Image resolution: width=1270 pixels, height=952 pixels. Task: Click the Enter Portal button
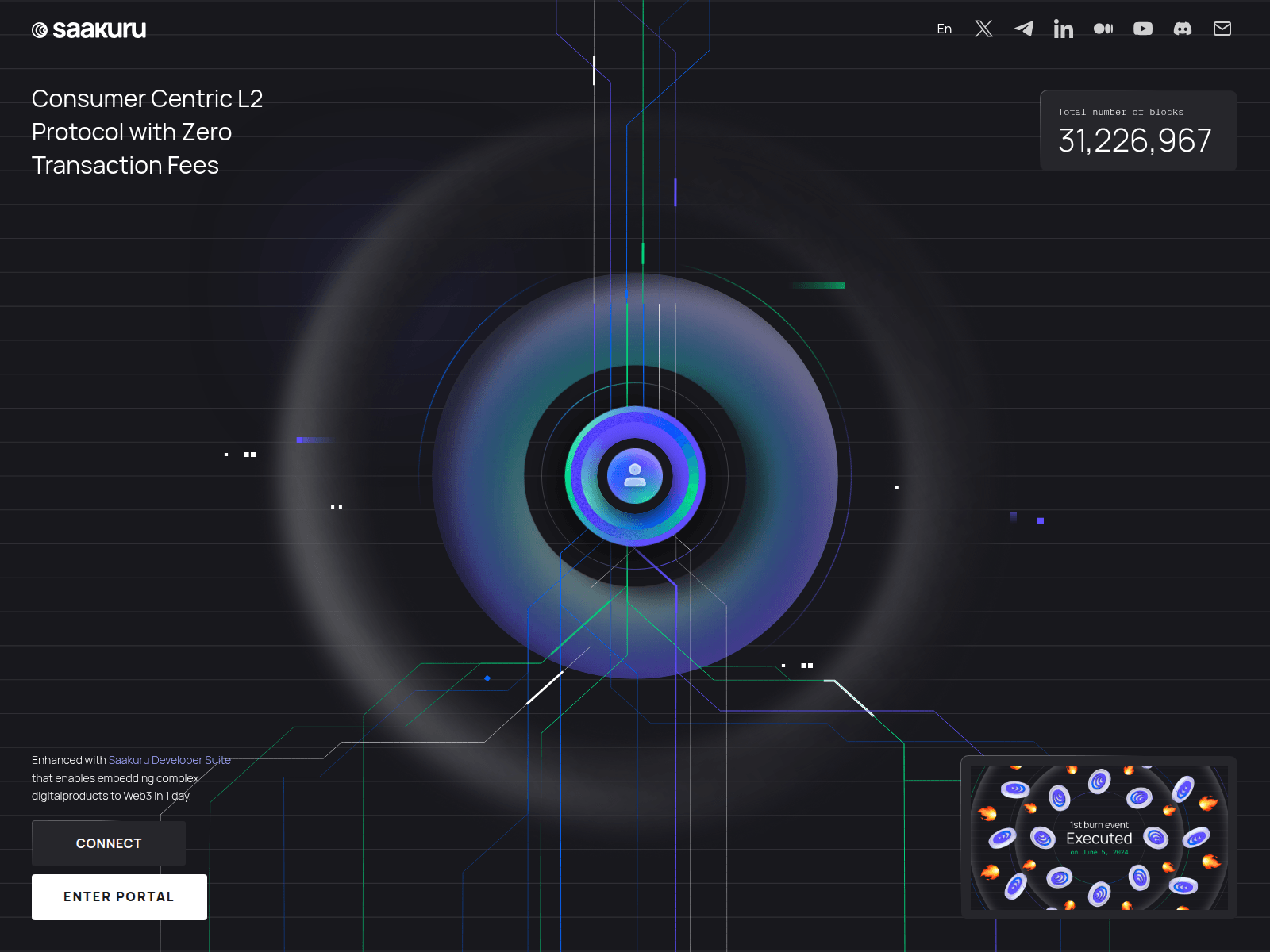click(x=119, y=897)
